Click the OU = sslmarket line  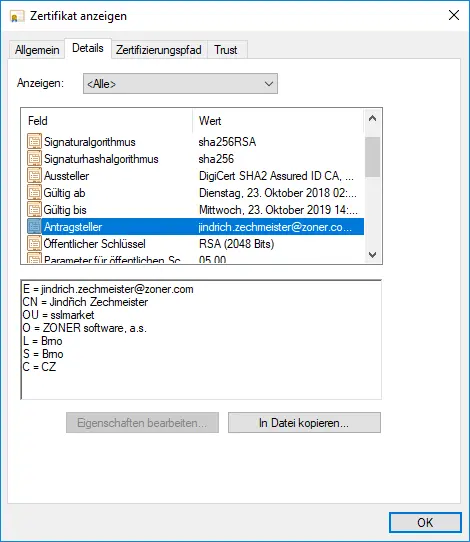pyautogui.click(x=58, y=315)
